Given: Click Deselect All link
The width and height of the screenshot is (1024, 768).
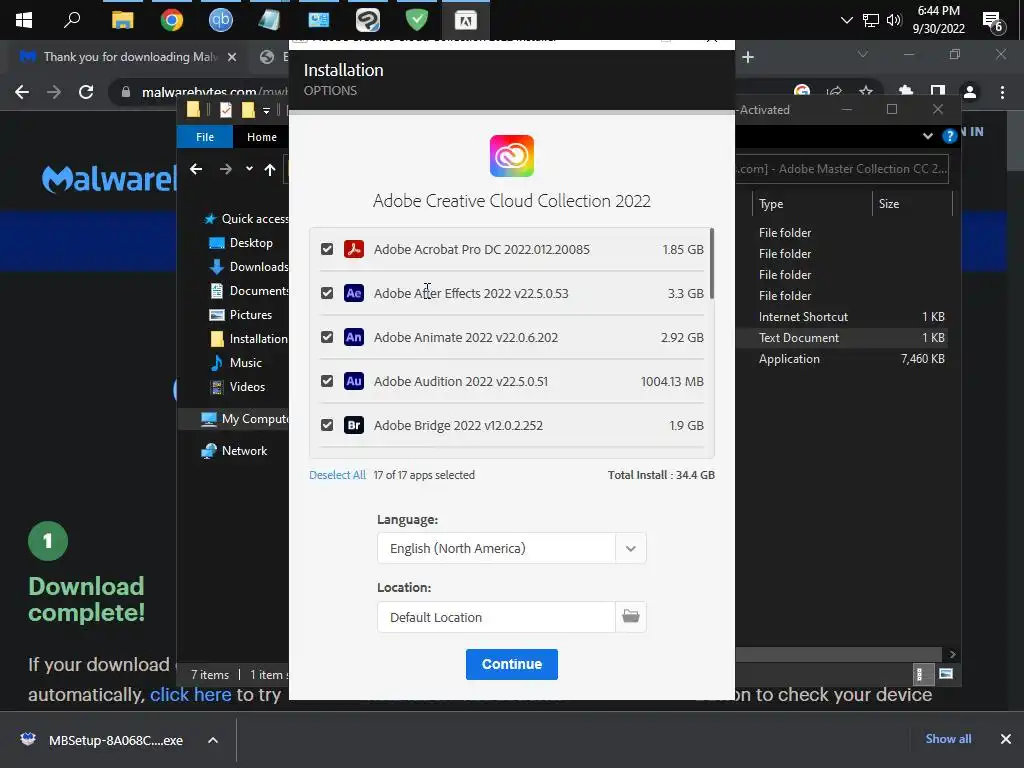Looking at the screenshot, I should [337, 475].
